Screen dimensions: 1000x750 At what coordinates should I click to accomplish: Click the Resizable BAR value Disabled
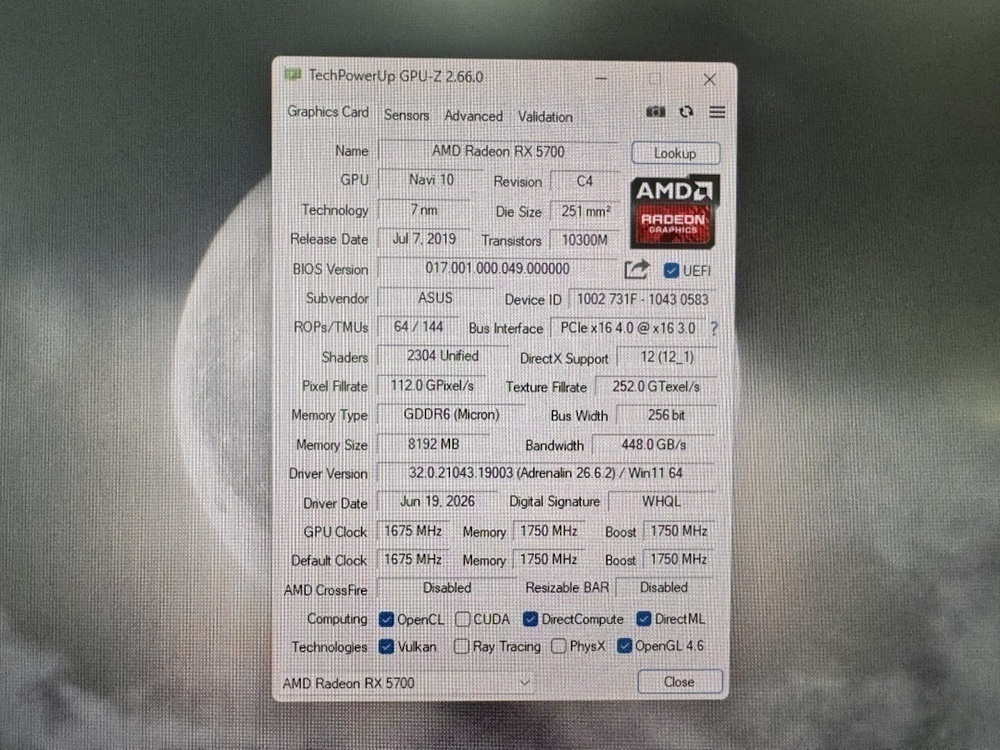click(664, 587)
